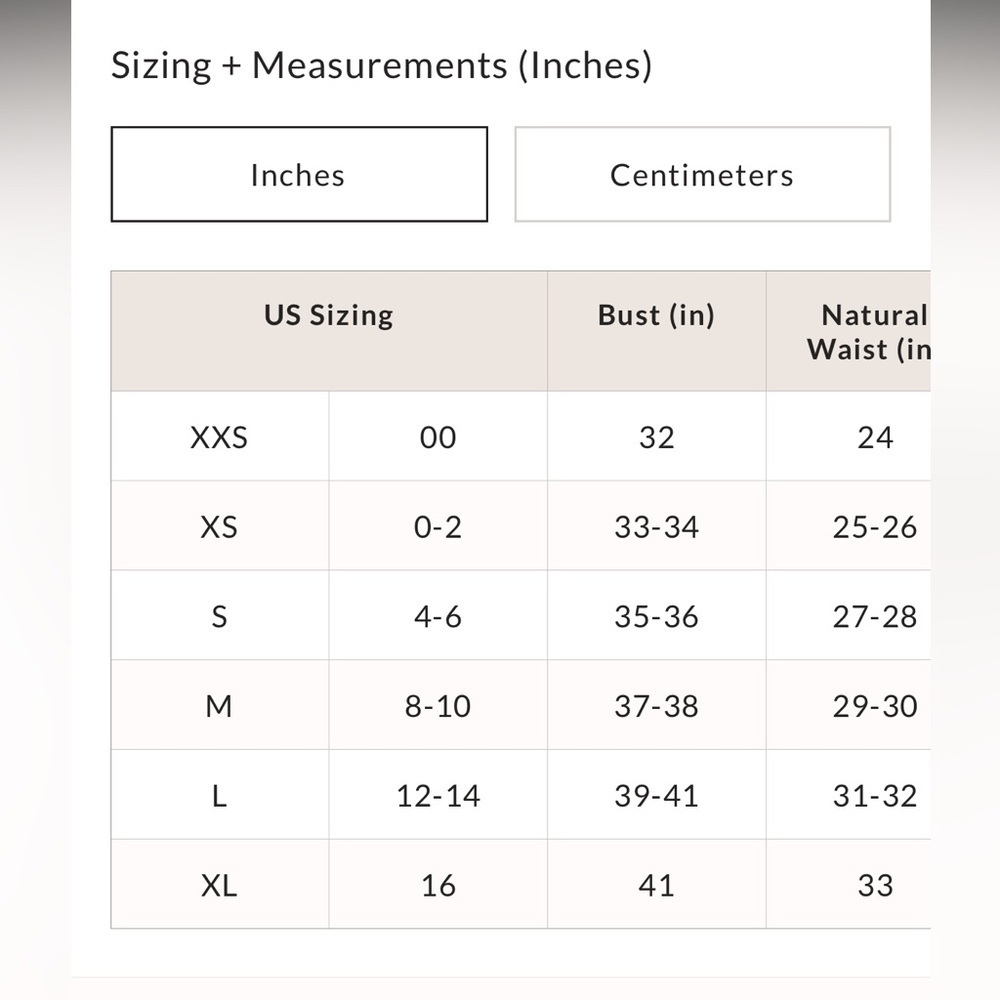This screenshot has height=1000, width=1000.
Task: Click the US Sizing column header
Action: point(329,331)
